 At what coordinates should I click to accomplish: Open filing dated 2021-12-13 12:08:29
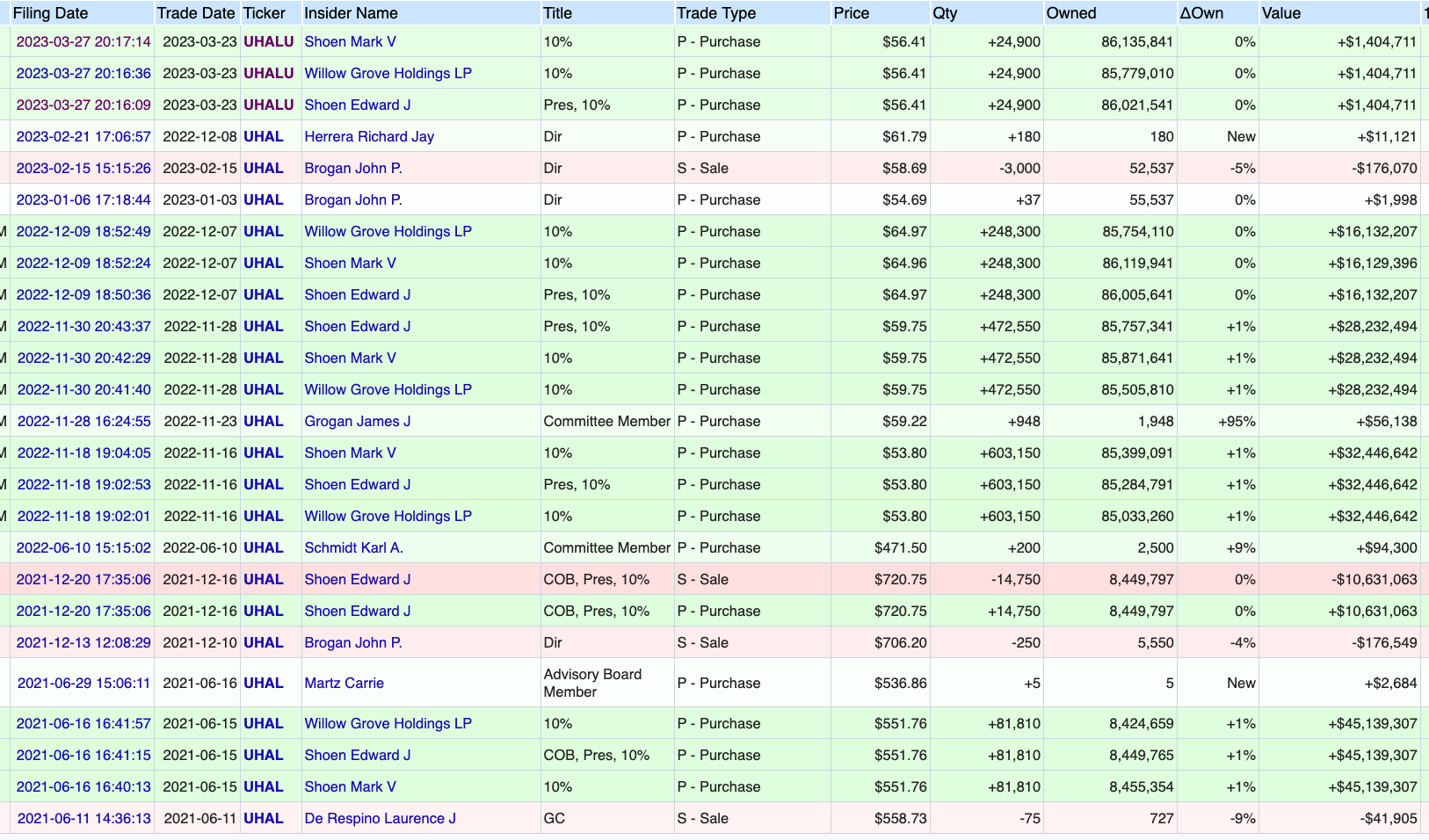pyautogui.click(x=83, y=642)
